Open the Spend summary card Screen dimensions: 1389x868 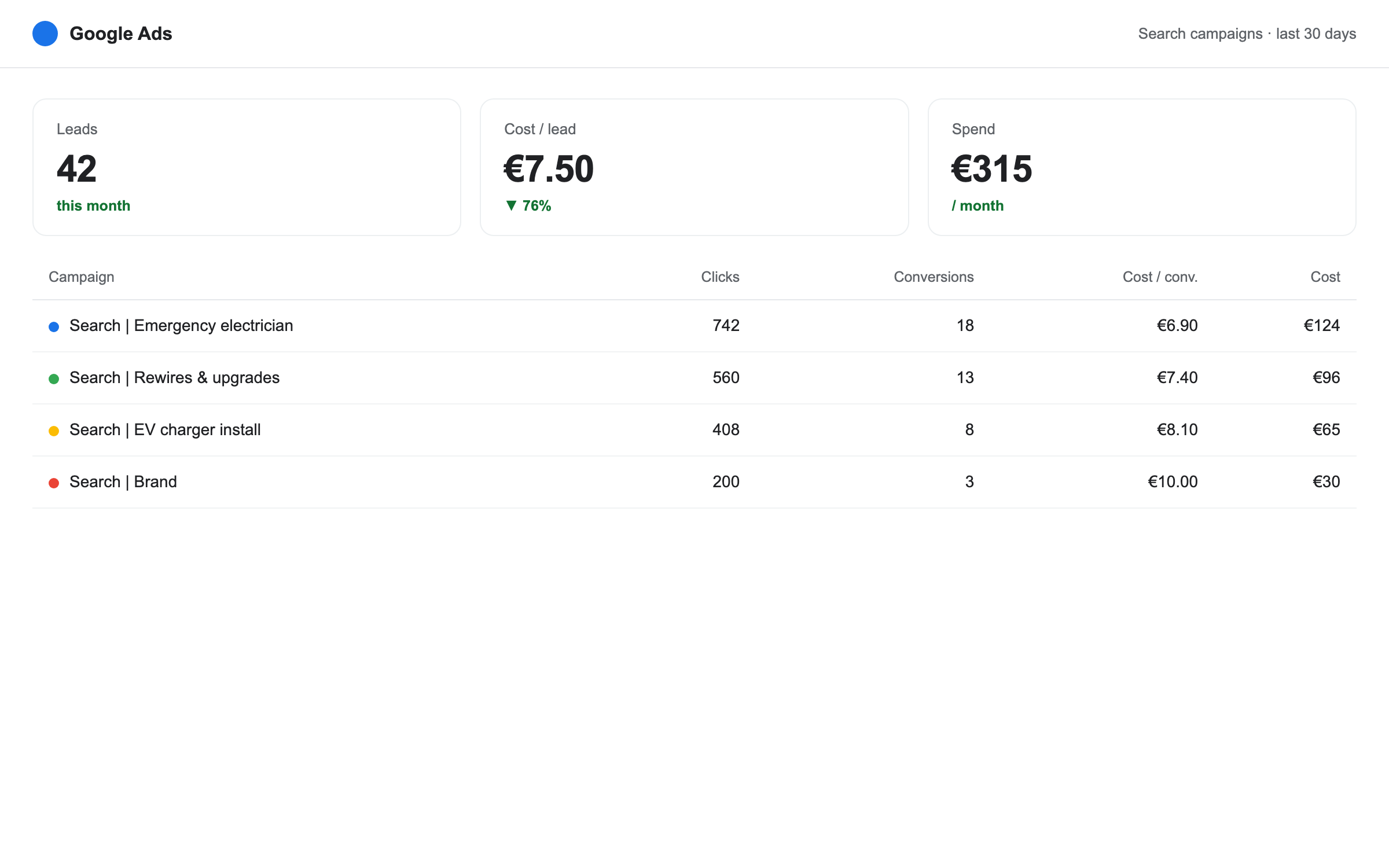(x=1142, y=167)
